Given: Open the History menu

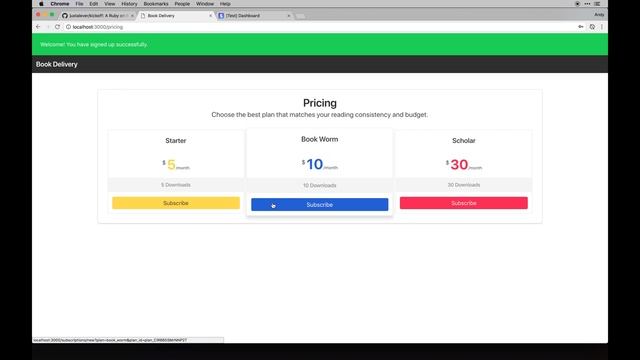Looking at the screenshot, I should [129, 4].
